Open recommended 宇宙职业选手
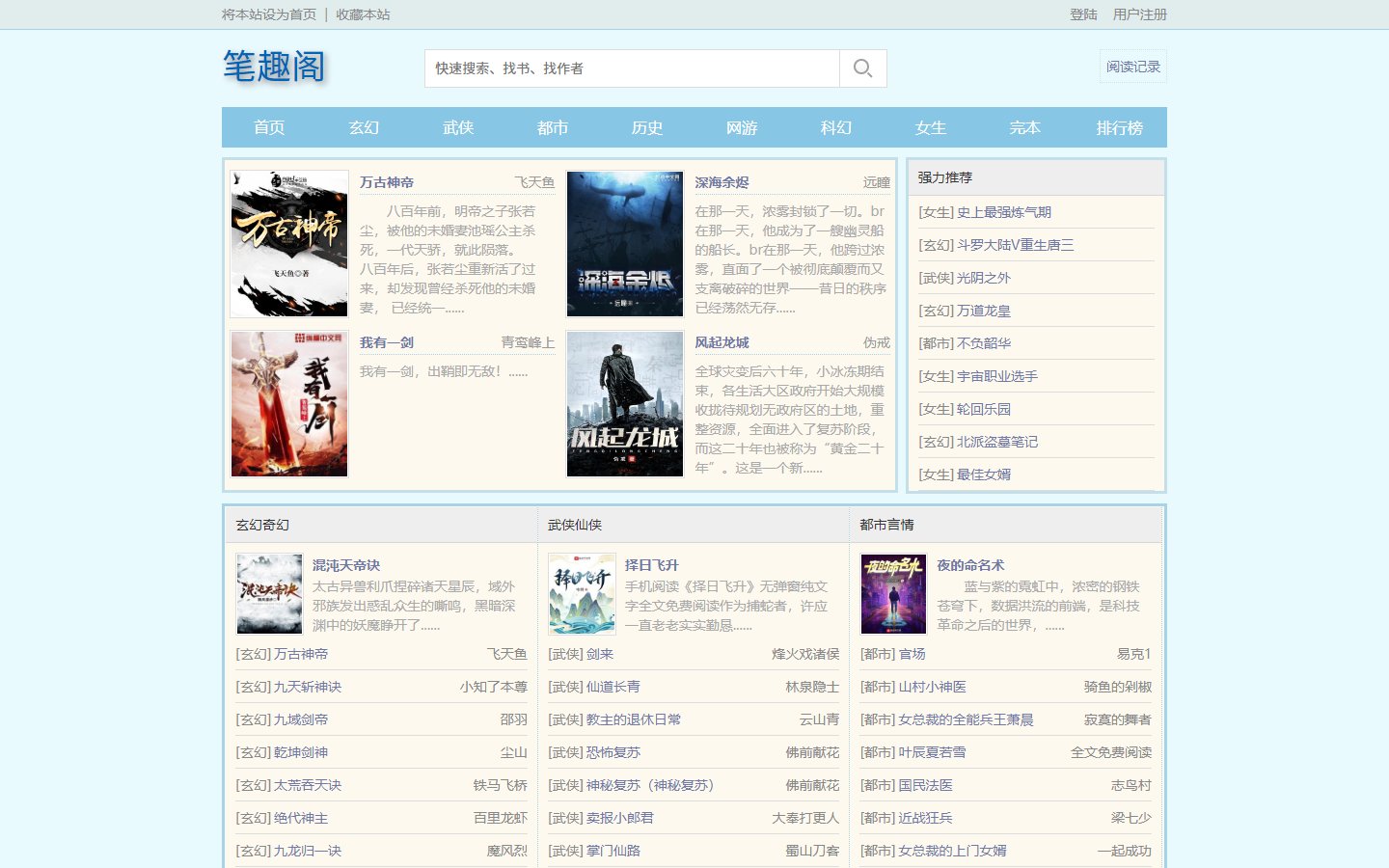The image size is (1389, 868). pyautogui.click(x=997, y=376)
